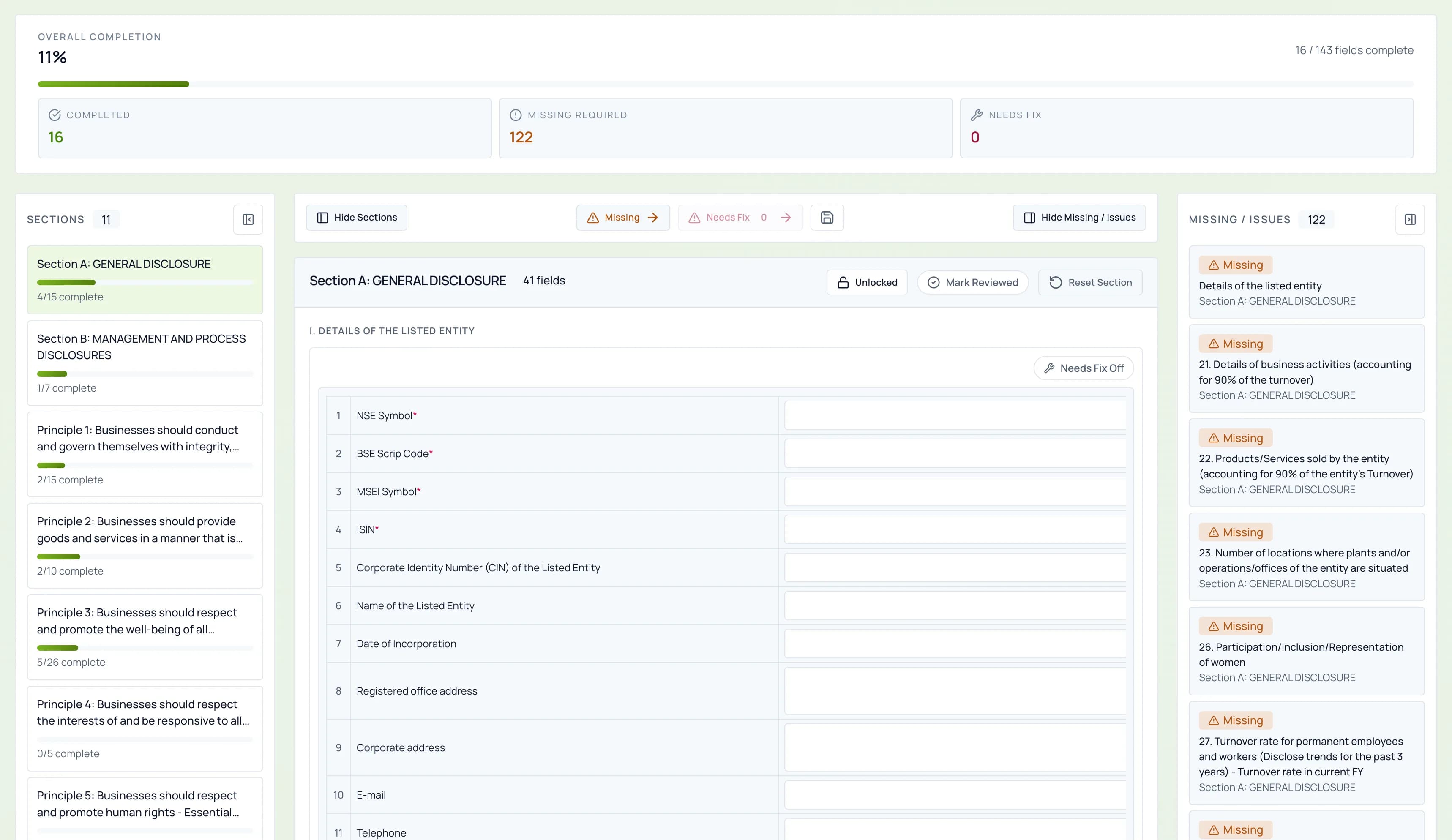Click Name of the Listed Entity input
Image resolution: width=1452 pixels, height=840 pixels.
(x=955, y=605)
